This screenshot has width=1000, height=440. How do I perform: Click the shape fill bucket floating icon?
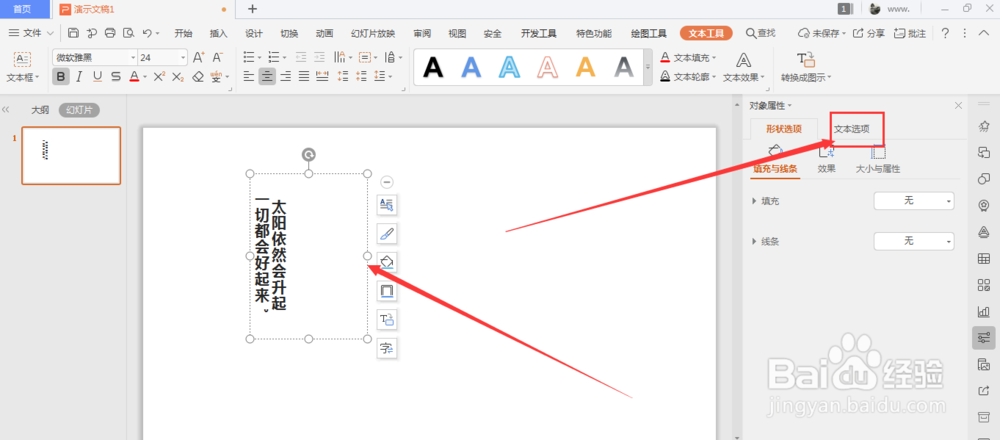(387, 263)
